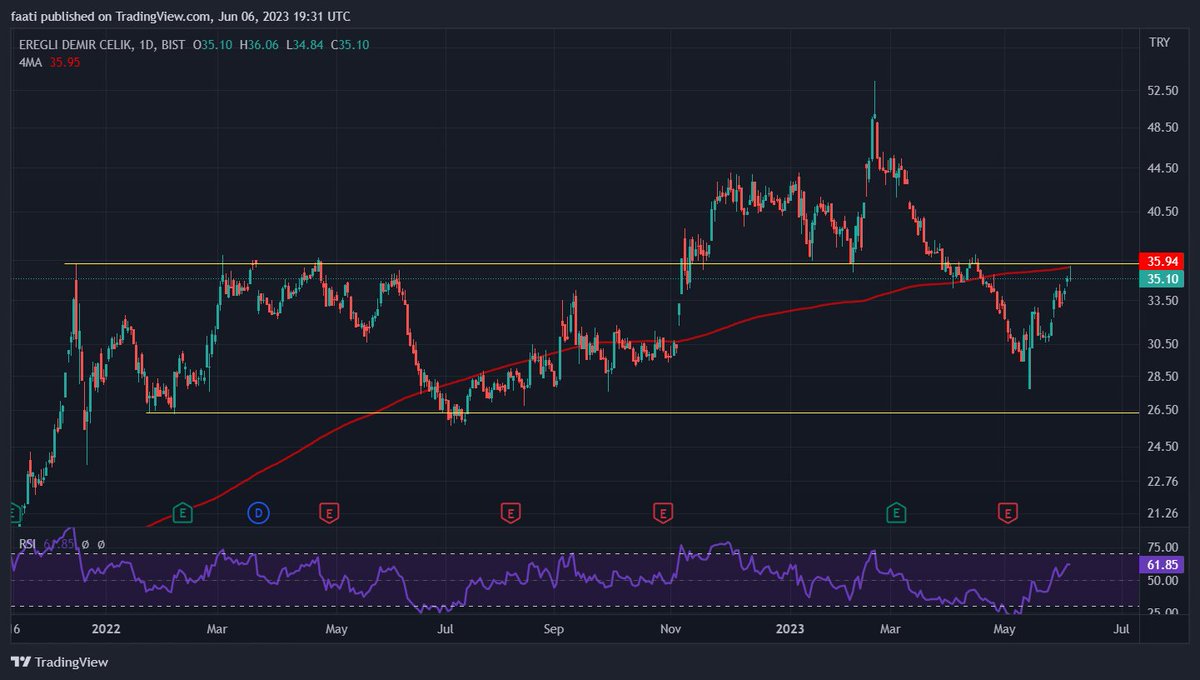Open the red earnings marker dated late October 2022
This screenshot has height=680, width=1200.
662,513
